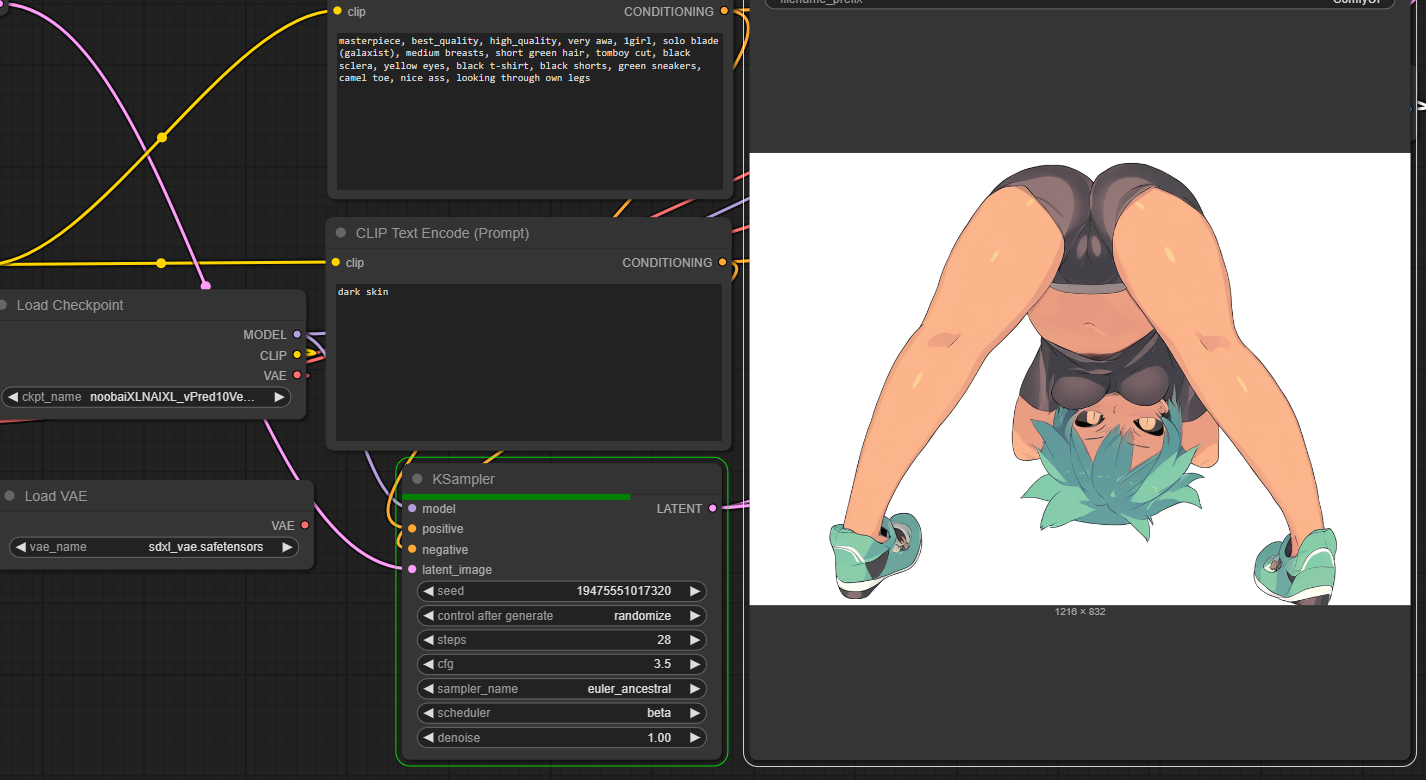Open the vae_name sdxl_vae.safetensors selector

[x=154, y=547]
